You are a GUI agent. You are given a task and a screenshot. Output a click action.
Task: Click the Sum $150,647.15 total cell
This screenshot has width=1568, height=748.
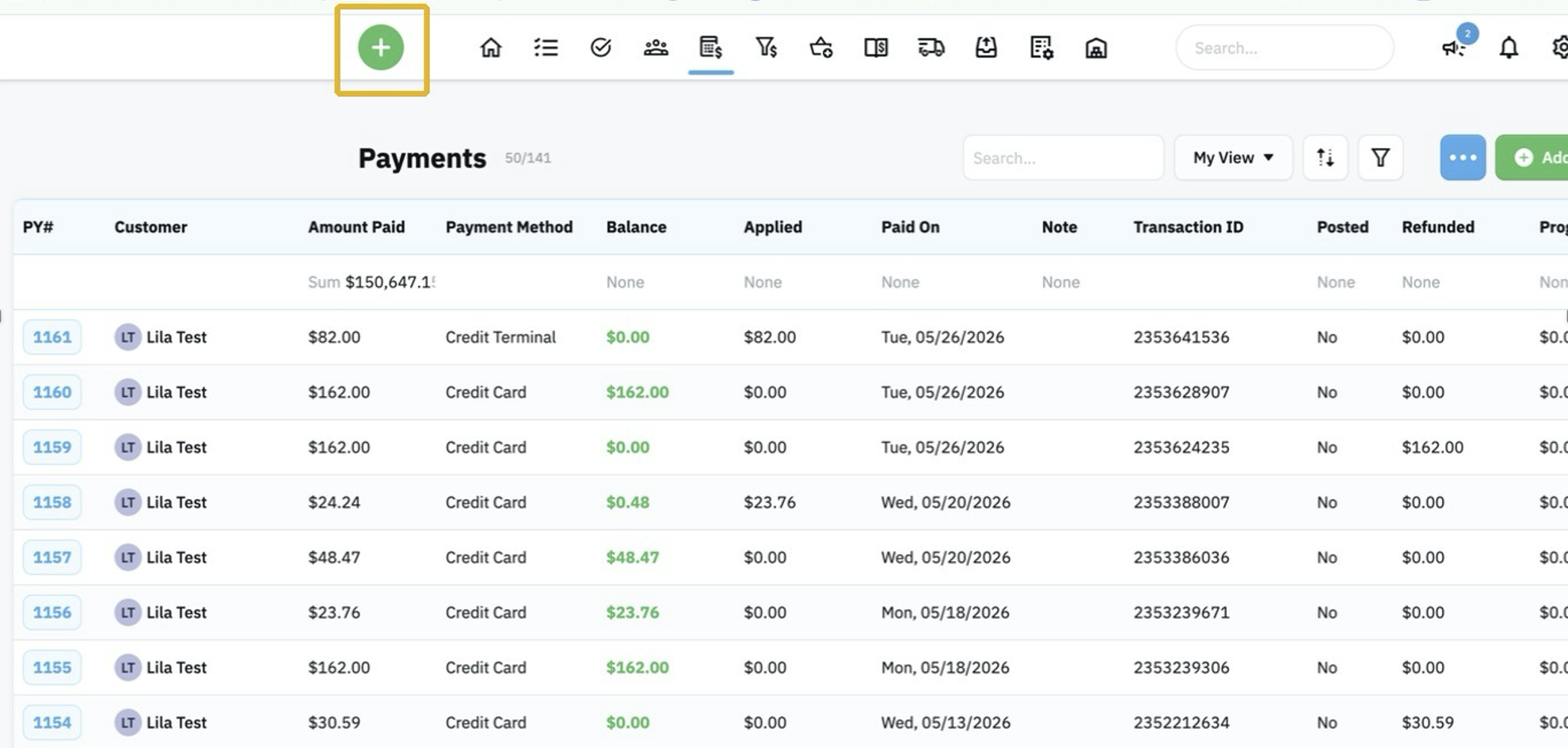[371, 282]
